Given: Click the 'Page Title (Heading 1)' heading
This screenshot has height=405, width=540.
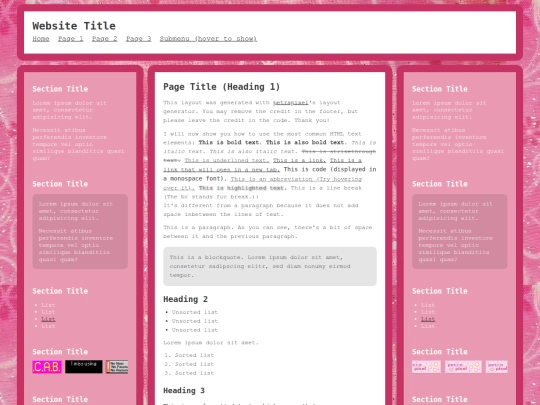Looking at the screenshot, I should click(x=221, y=87).
